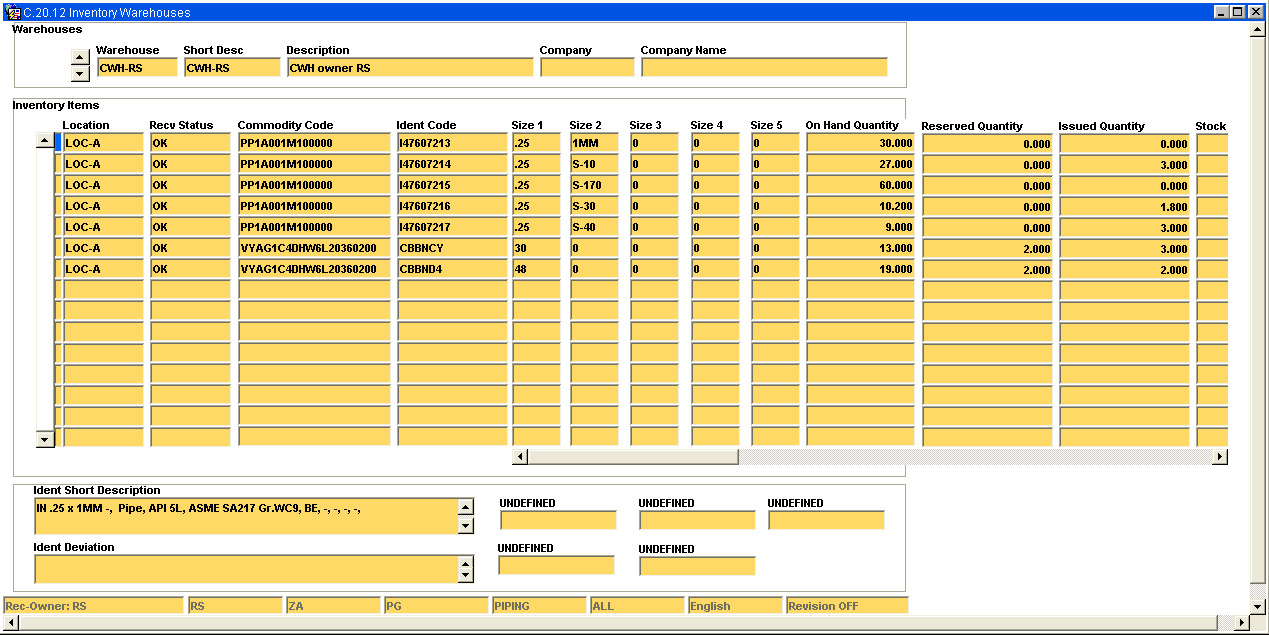Click the Warehouse field containing CWH-RS
This screenshot has height=635, width=1269.
pyautogui.click(x=137, y=68)
